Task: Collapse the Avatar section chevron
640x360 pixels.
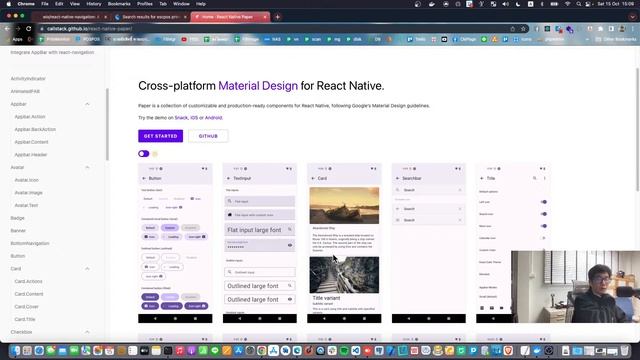Action: click(87, 167)
